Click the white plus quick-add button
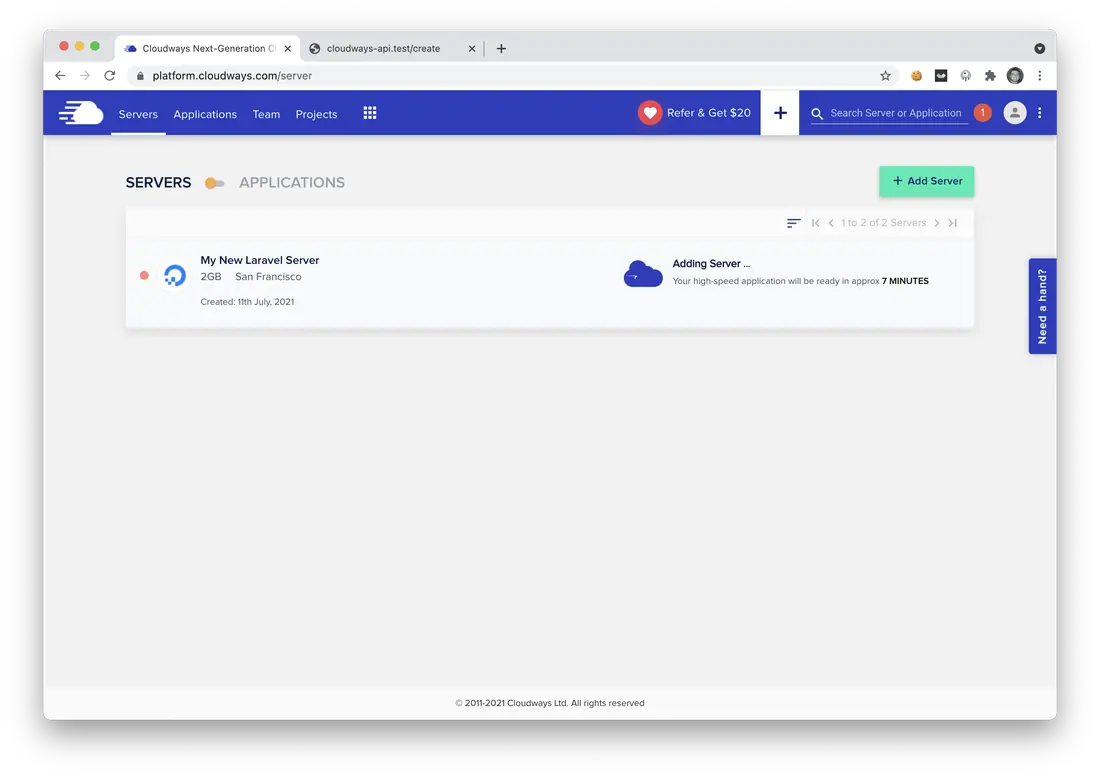The width and height of the screenshot is (1100, 777). [780, 113]
